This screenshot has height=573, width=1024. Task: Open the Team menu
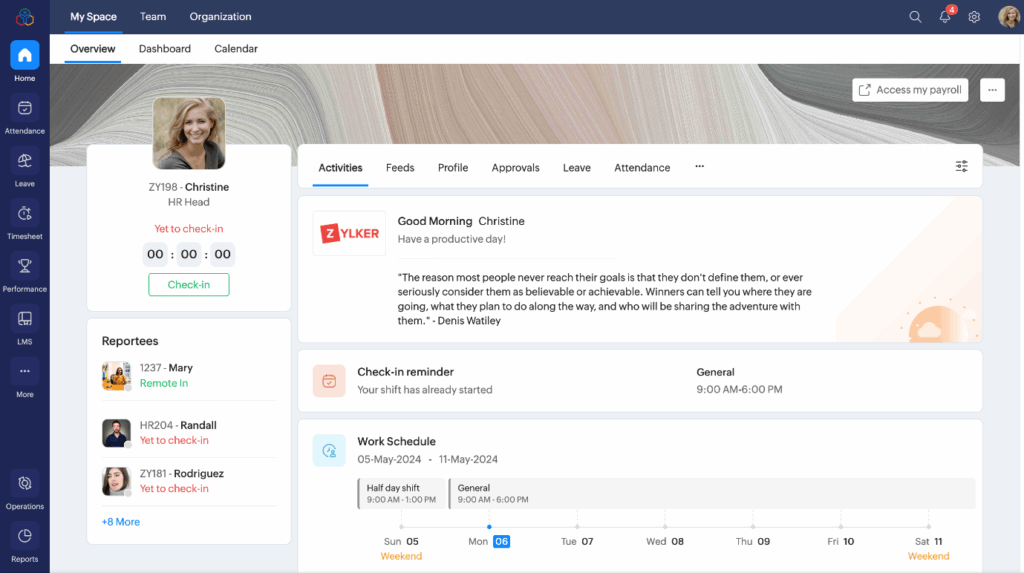(153, 17)
